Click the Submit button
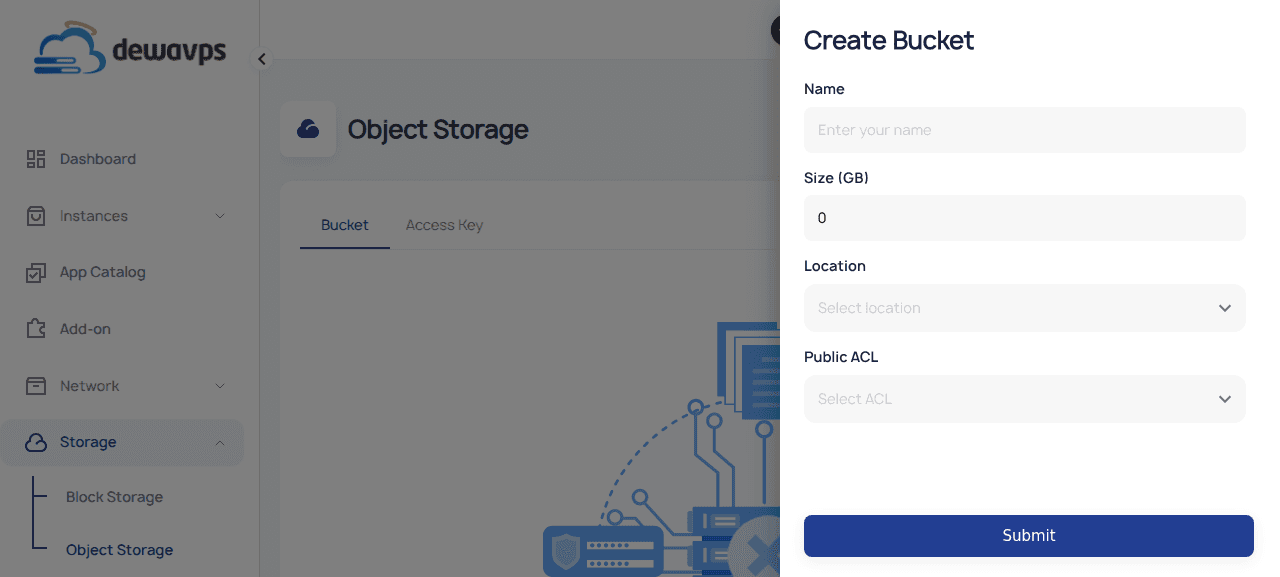The image size is (1280, 577). click(x=1028, y=535)
